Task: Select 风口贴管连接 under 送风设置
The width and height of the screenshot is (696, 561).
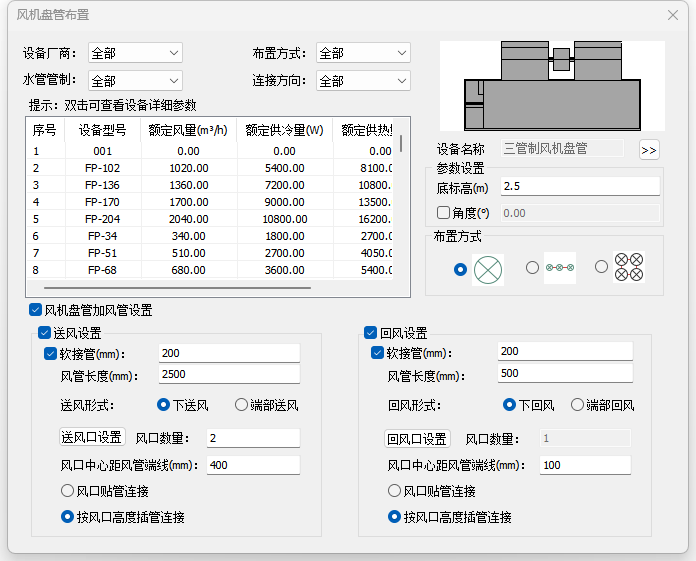Action: point(68,491)
